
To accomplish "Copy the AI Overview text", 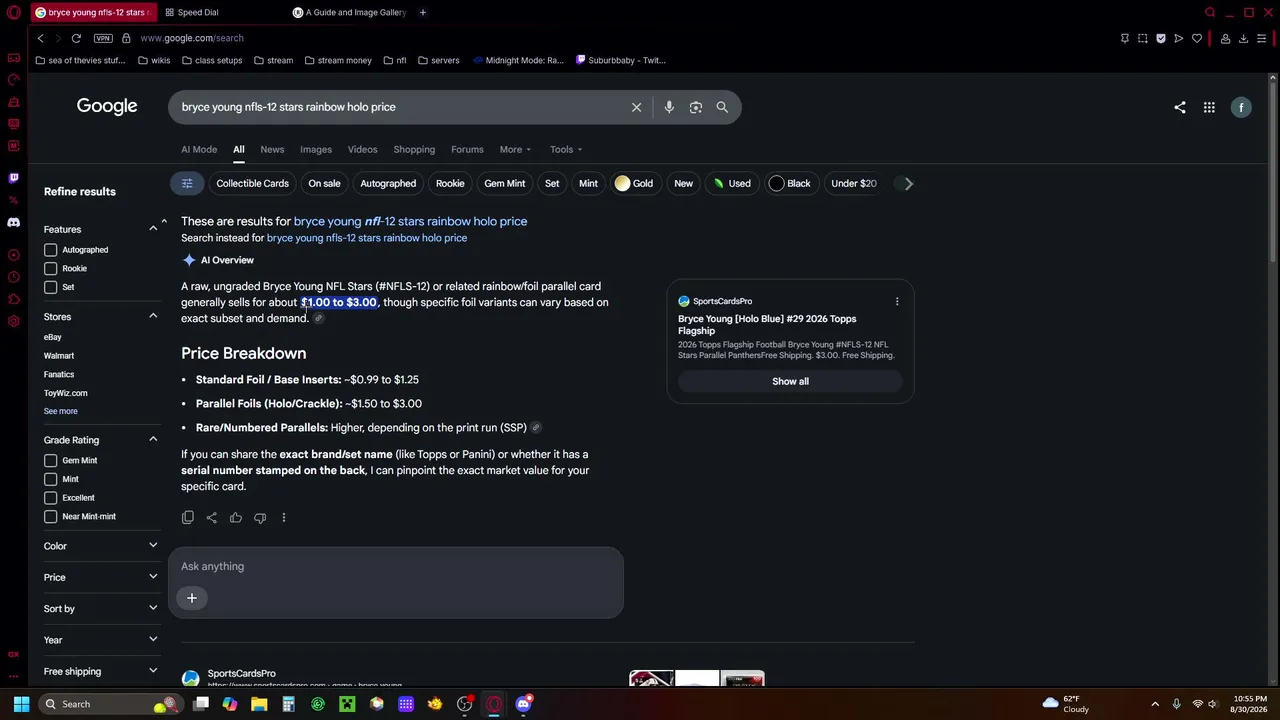I will pos(188,517).
